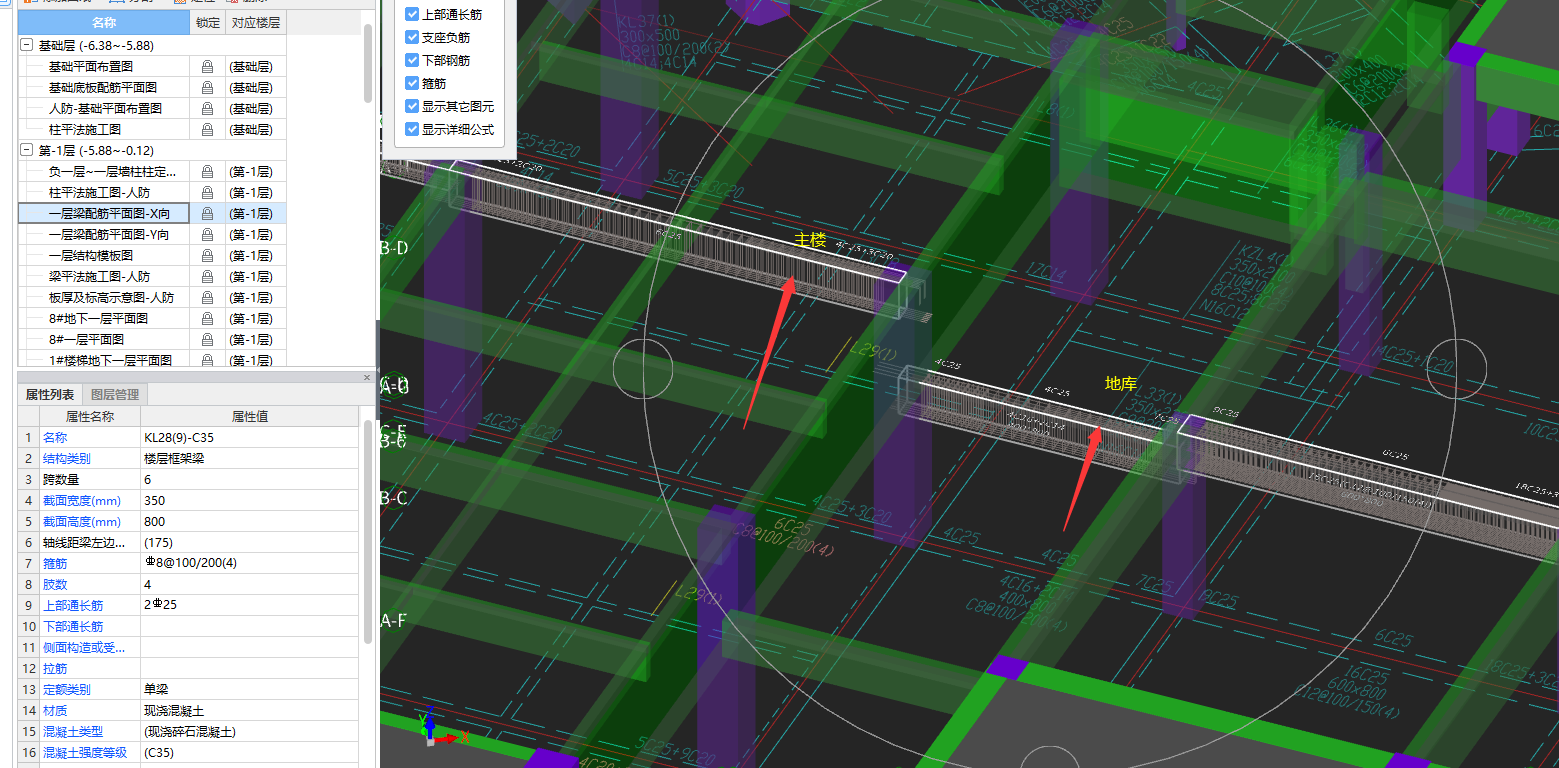
Task: Click the 混凝土强度等级 property name
Action: point(84,752)
